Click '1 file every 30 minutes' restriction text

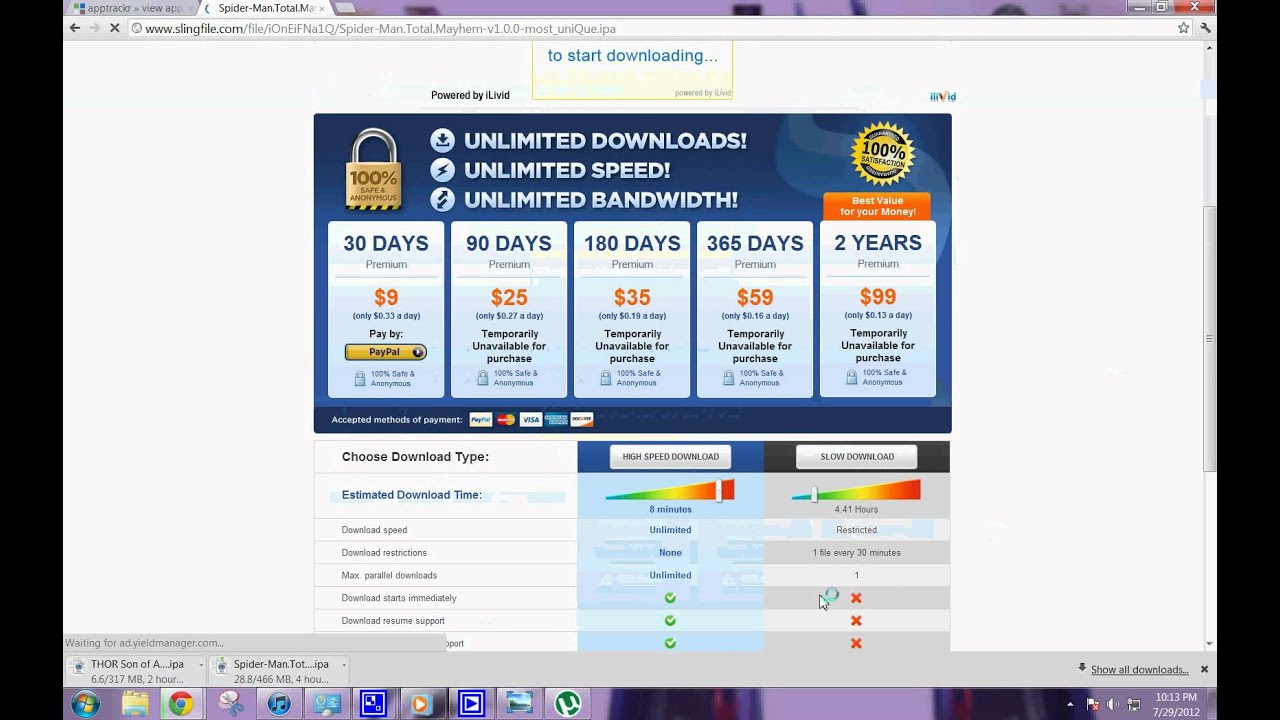coord(856,553)
